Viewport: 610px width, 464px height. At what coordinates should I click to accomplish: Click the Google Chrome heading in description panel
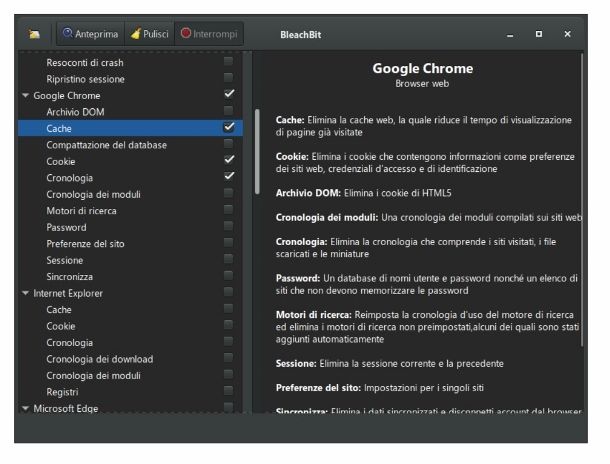point(422,68)
